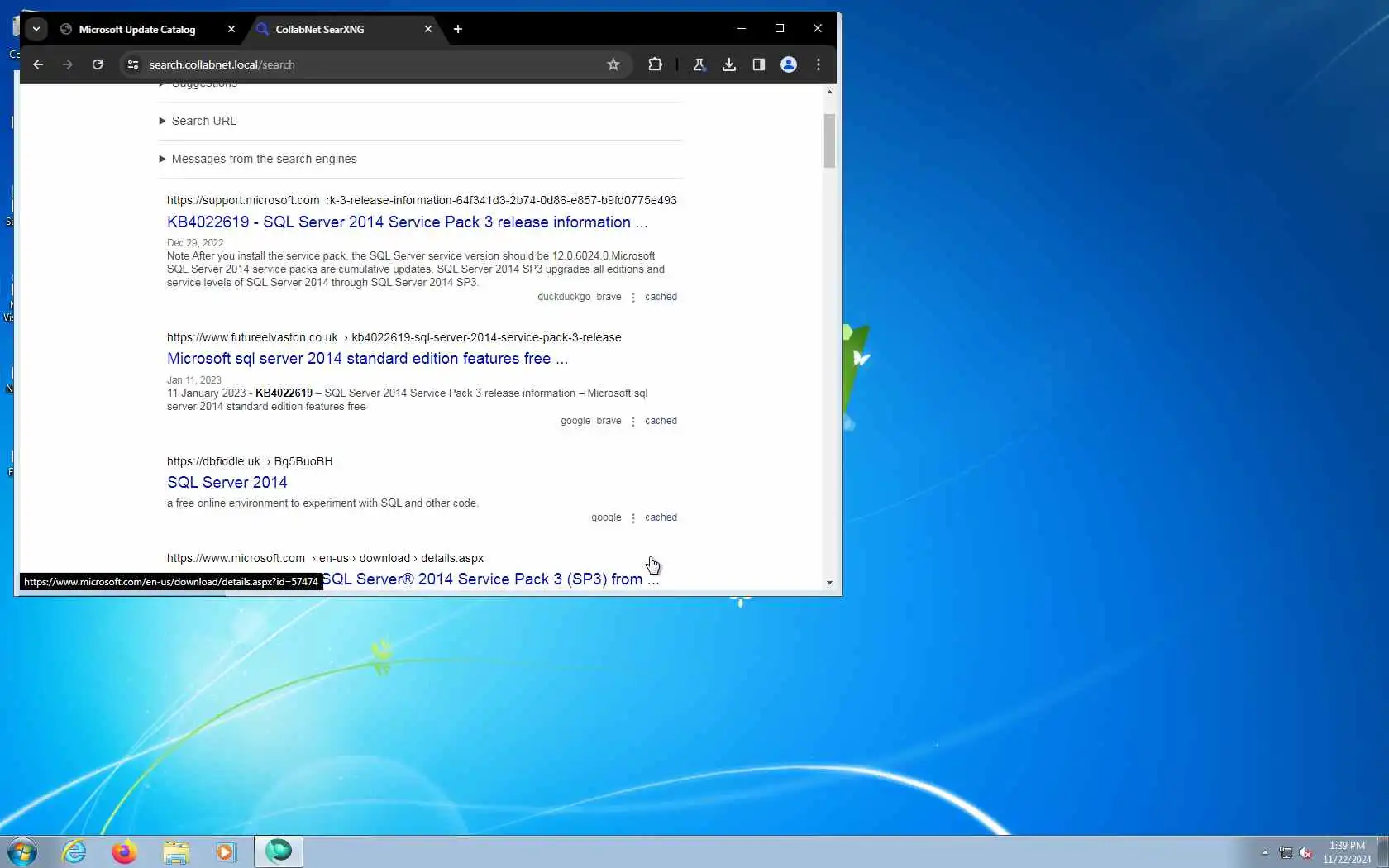Open more options dots for futureelvaston result
The width and height of the screenshot is (1389, 868).
pos(633,422)
